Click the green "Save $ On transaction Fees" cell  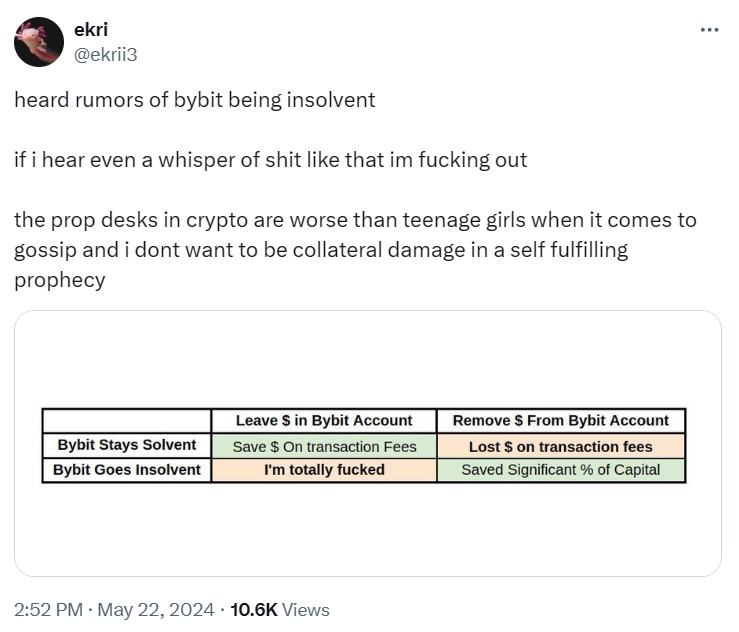[x=323, y=446]
